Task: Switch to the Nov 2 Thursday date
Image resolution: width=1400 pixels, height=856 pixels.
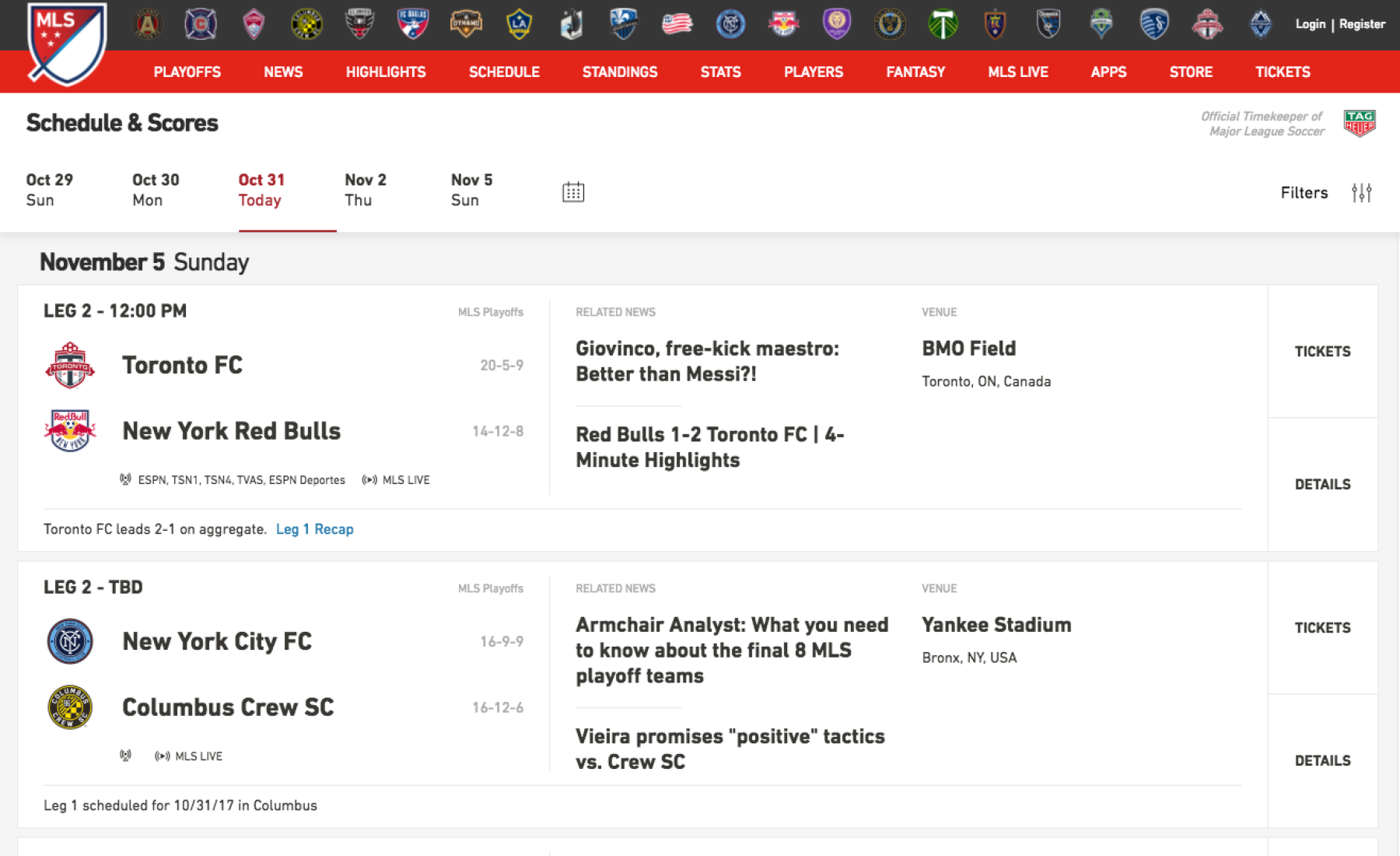Action: click(x=365, y=189)
